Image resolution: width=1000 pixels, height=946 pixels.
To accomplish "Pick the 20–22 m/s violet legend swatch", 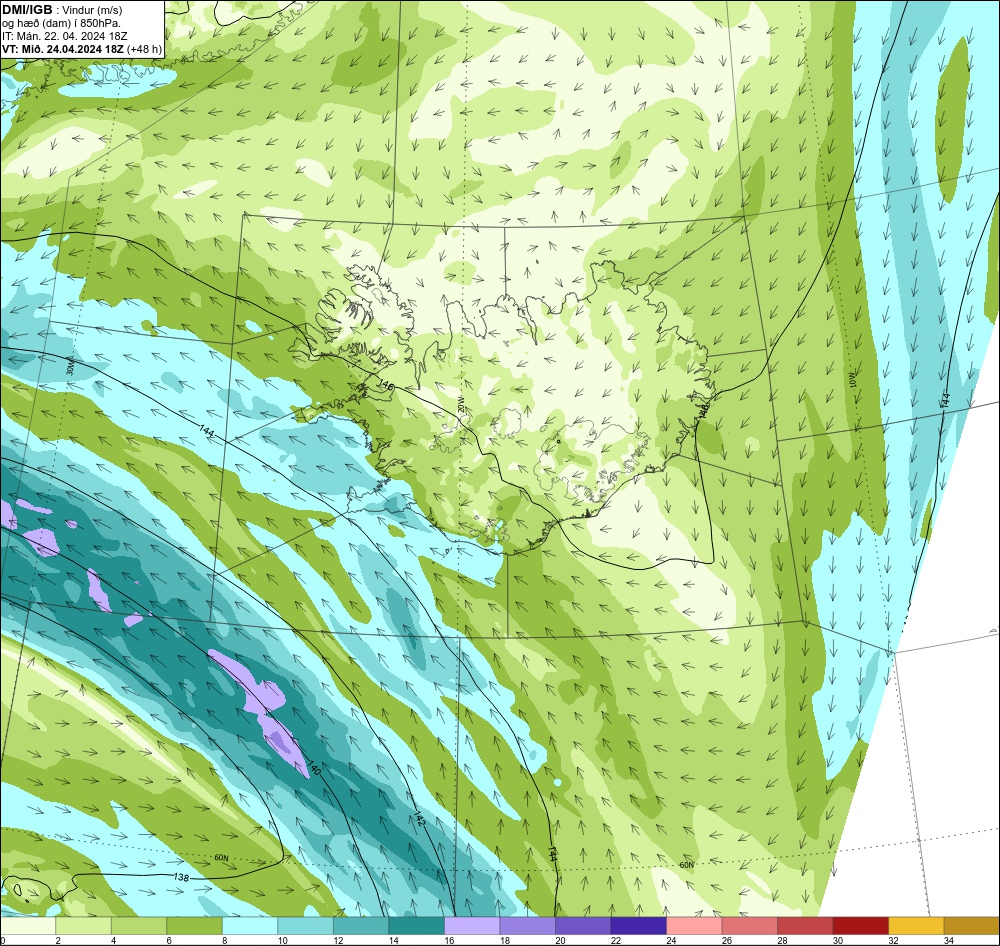I will pos(583,925).
